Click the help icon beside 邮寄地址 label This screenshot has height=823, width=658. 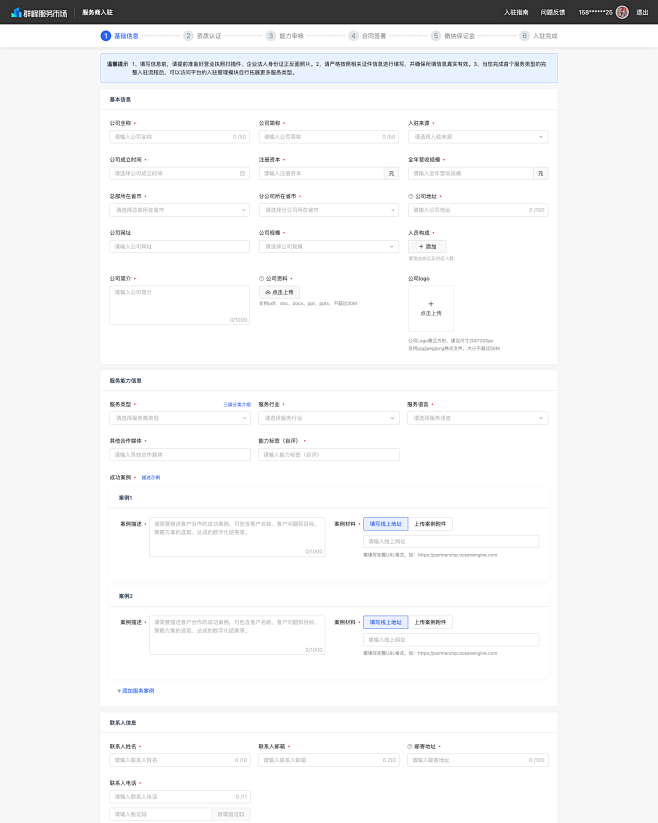[x=410, y=746]
